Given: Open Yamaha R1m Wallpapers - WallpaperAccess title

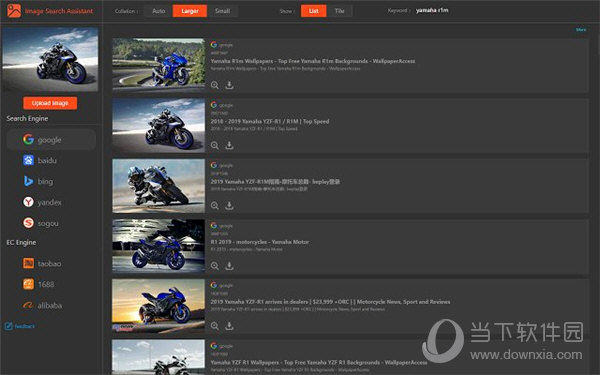Looking at the screenshot, I should 313,61.
